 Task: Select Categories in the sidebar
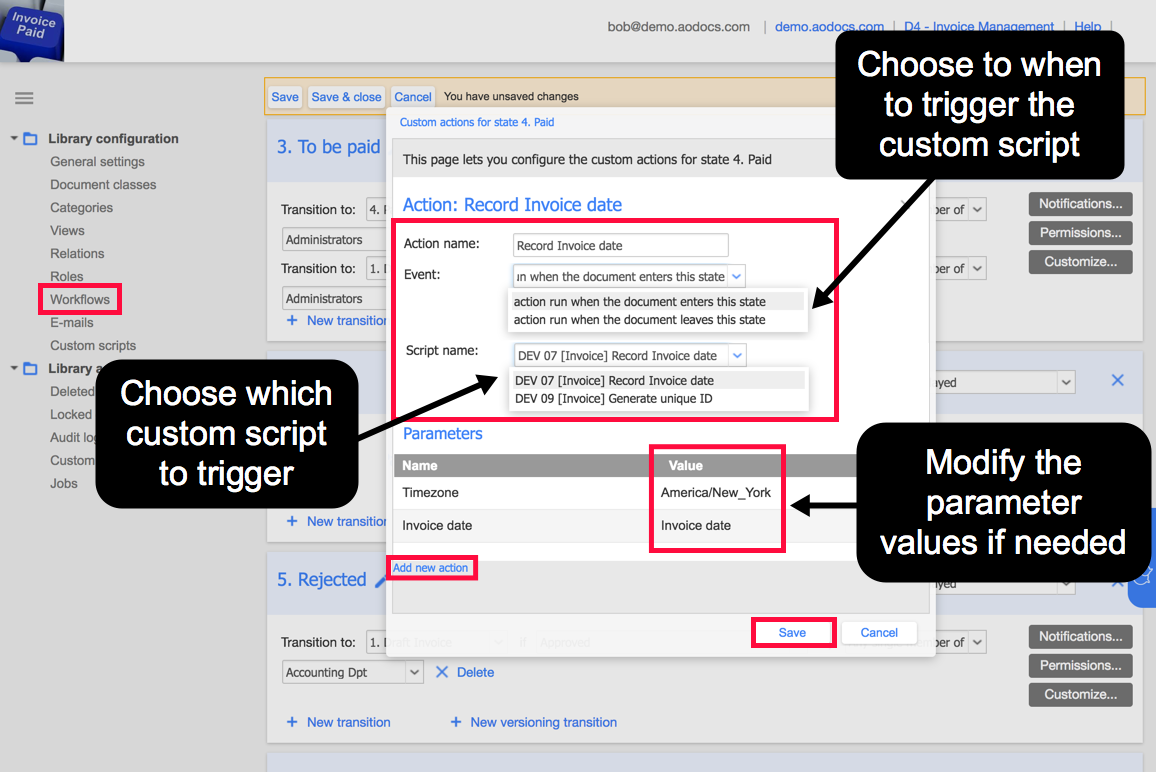81,207
